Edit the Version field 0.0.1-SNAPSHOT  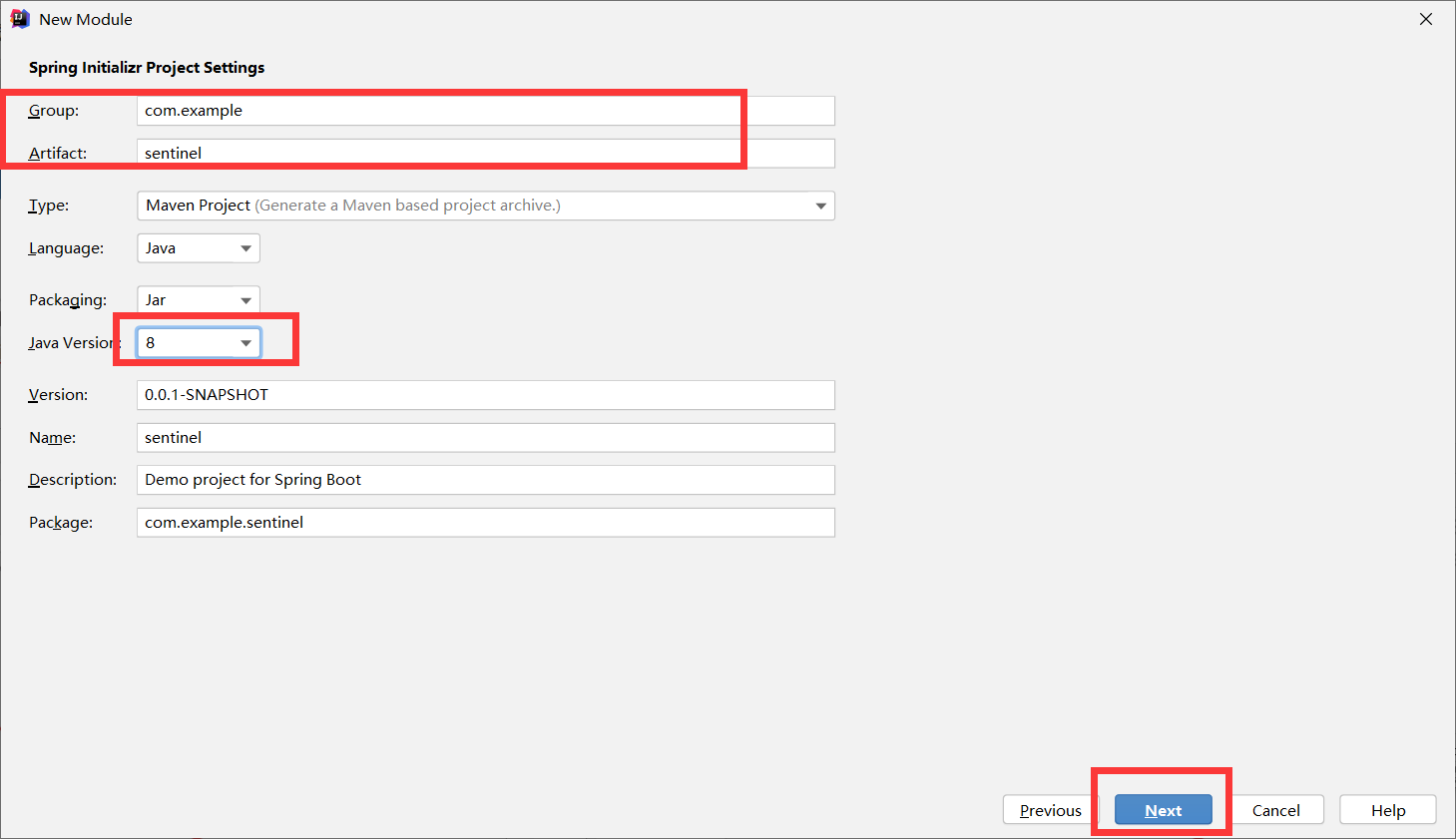coord(485,395)
